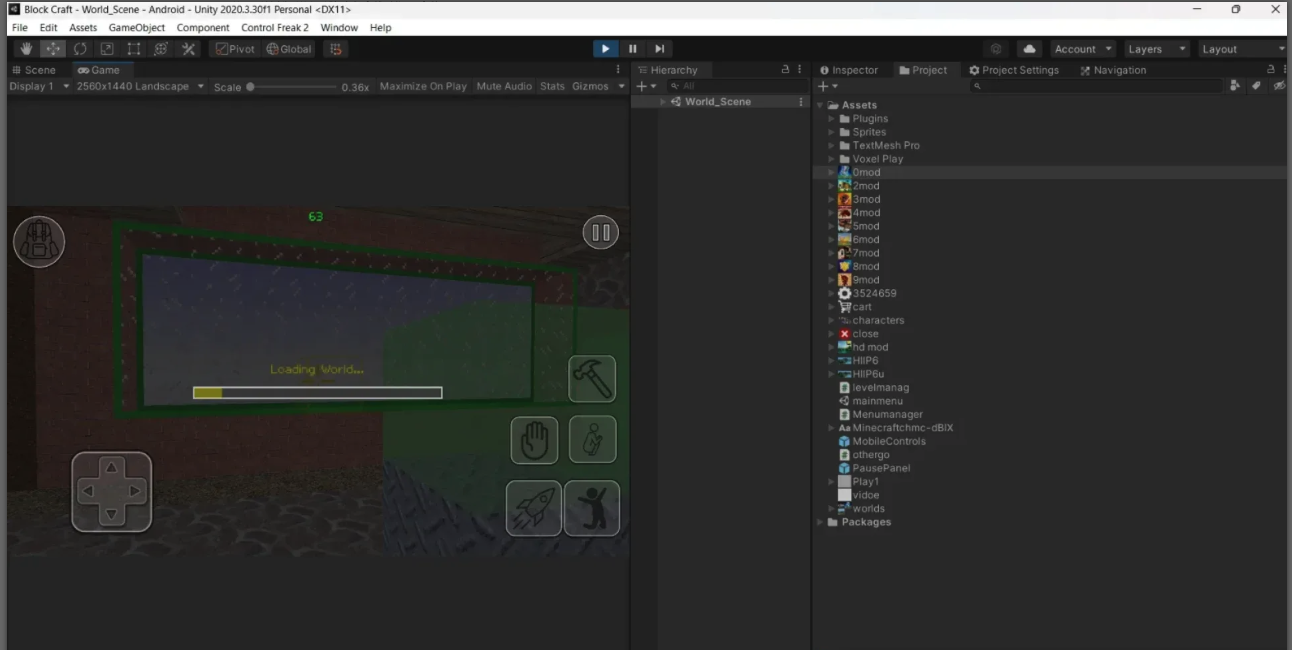Toggle the Hierarchy panel lock
The width and height of the screenshot is (1292, 650).
[785, 70]
